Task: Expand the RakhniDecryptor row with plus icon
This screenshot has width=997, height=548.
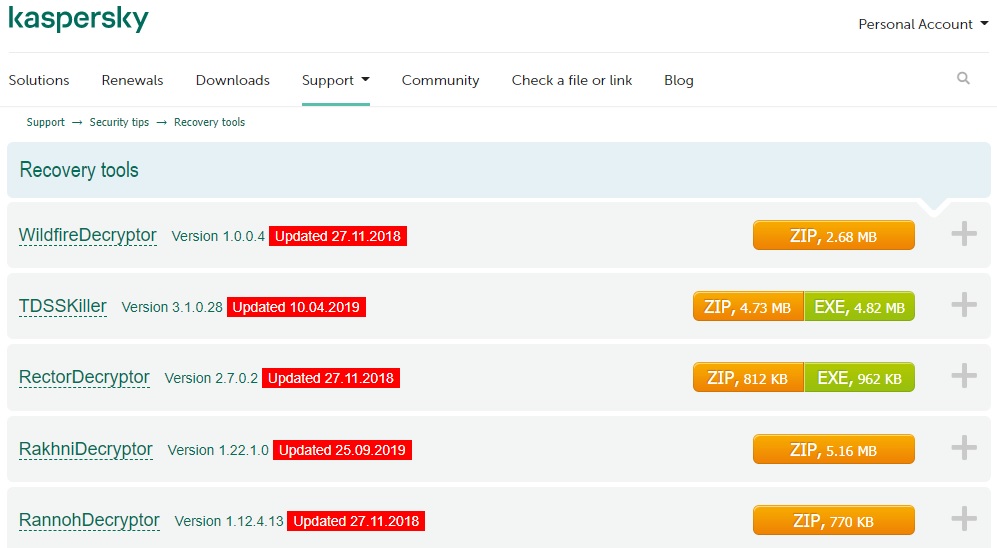Action: [x=964, y=448]
